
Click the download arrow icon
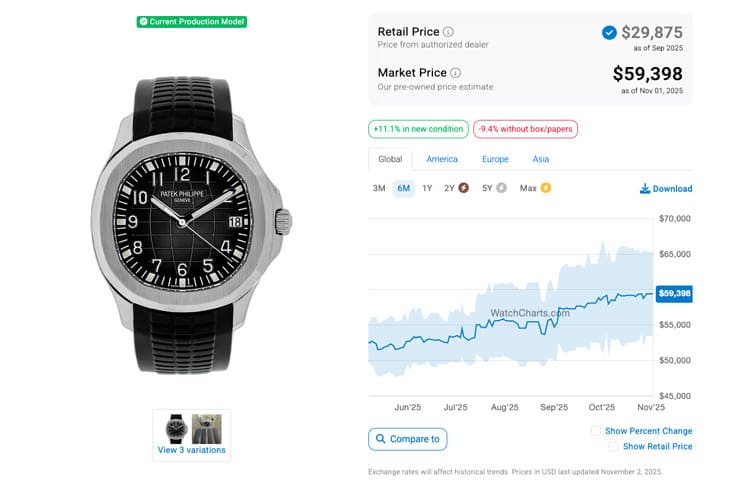[645, 188]
